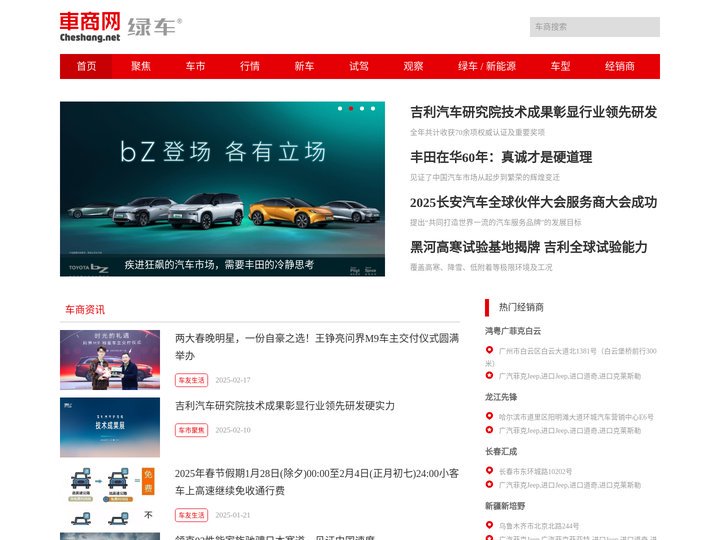Open the 车商资讯 section heading
Viewport: 720px width, 540px height.
pyautogui.click(x=85, y=310)
